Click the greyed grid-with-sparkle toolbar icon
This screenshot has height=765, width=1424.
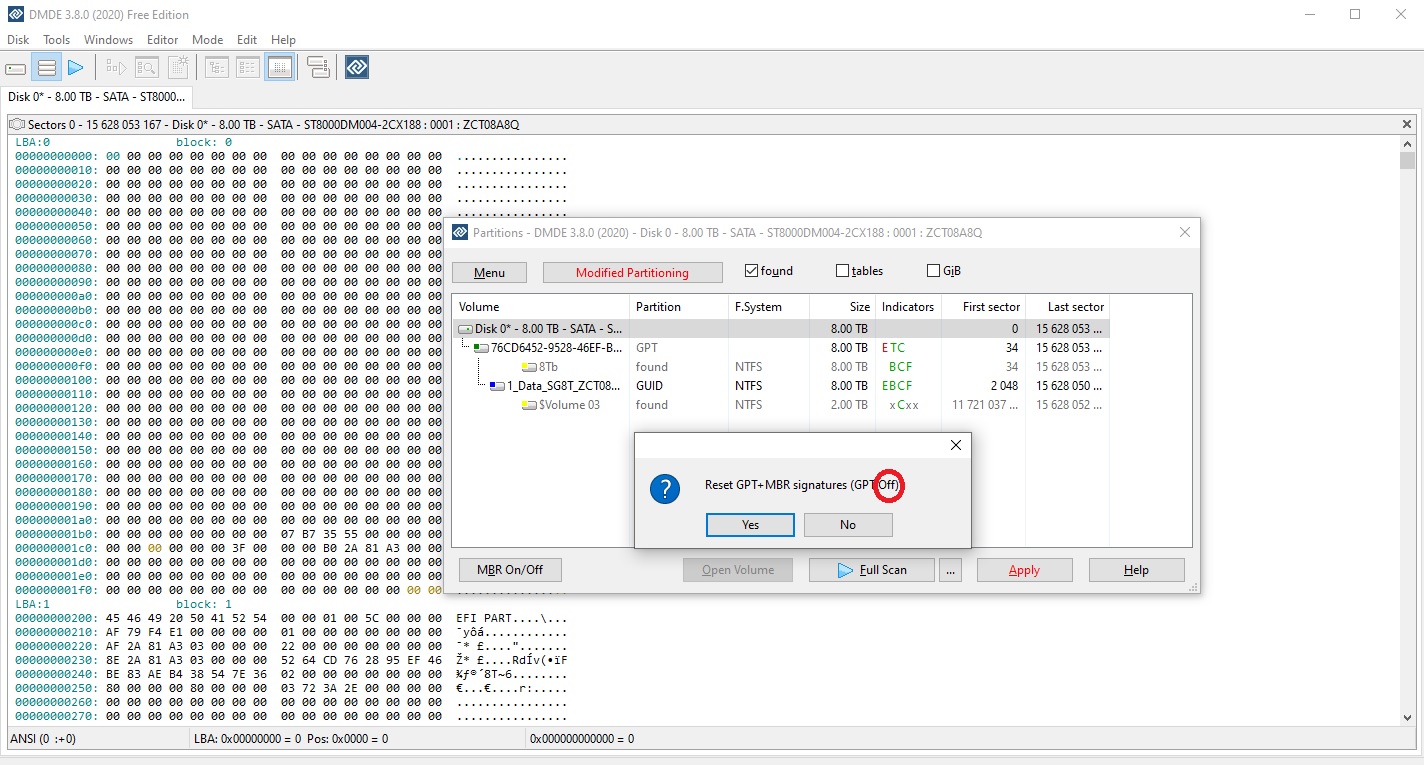click(x=178, y=68)
